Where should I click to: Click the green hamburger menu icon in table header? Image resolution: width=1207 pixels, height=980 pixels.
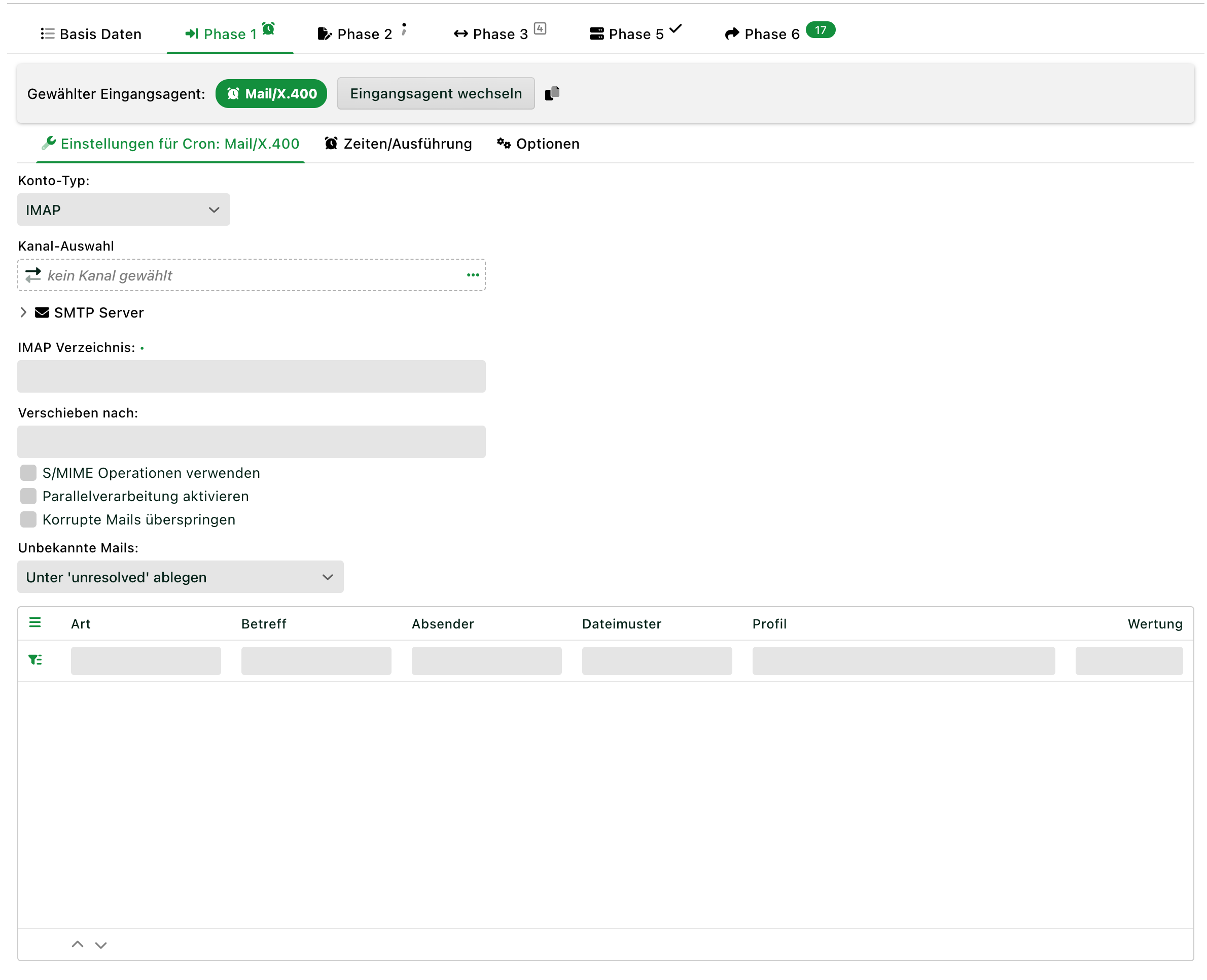point(35,623)
